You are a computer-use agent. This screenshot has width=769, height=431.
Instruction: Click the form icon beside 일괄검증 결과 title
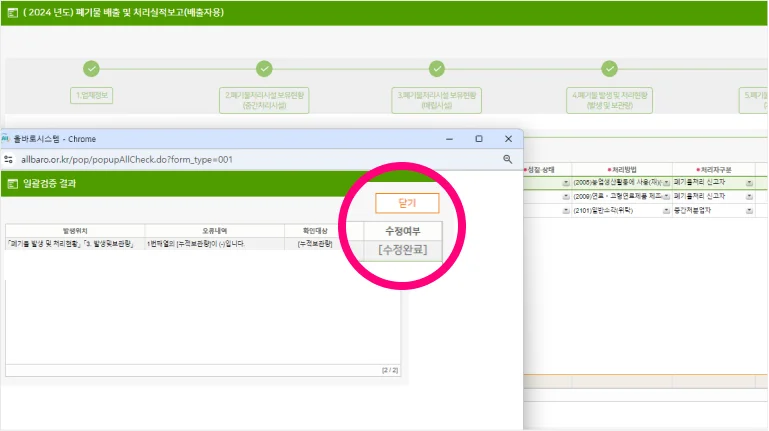pos(11,184)
